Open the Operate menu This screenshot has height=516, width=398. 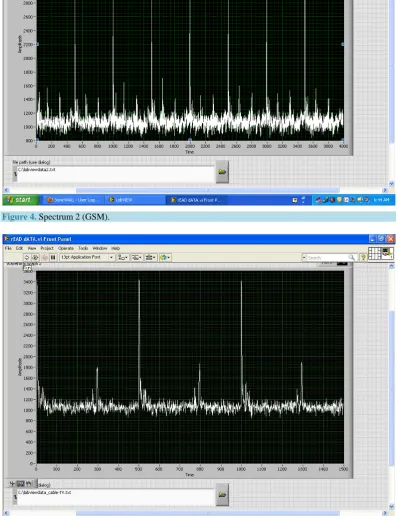[x=66, y=248]
